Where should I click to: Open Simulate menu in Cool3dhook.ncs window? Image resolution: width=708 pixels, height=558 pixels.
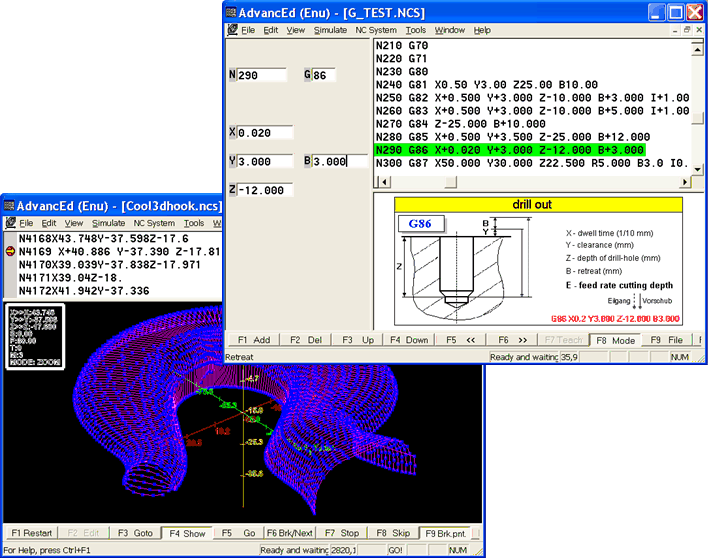(x=108, y=223)
